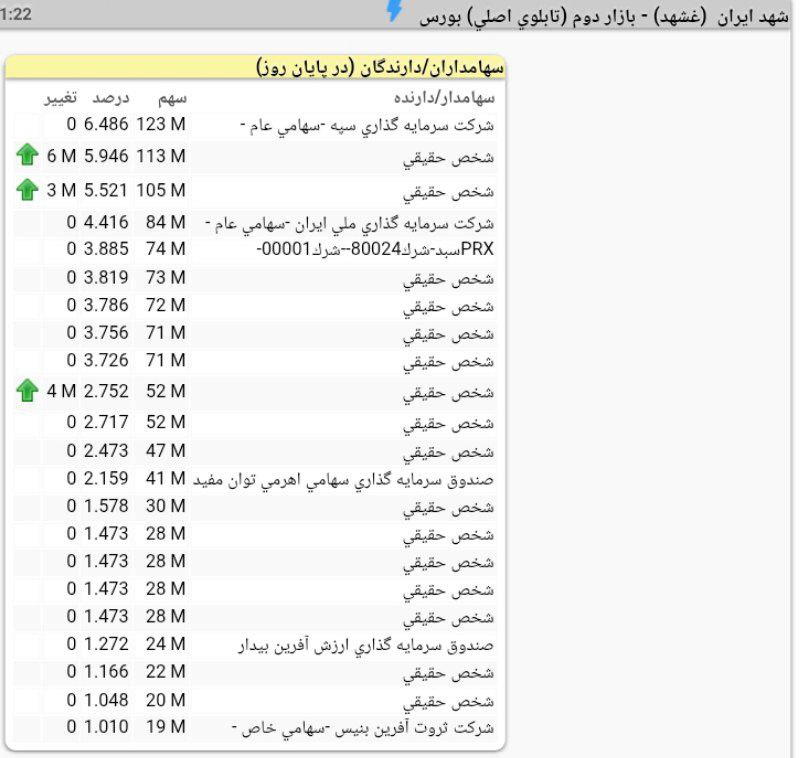The width and height of the screenshot is (800, 758).
Task: Click the تغییر column header
Action: [57, 97]
